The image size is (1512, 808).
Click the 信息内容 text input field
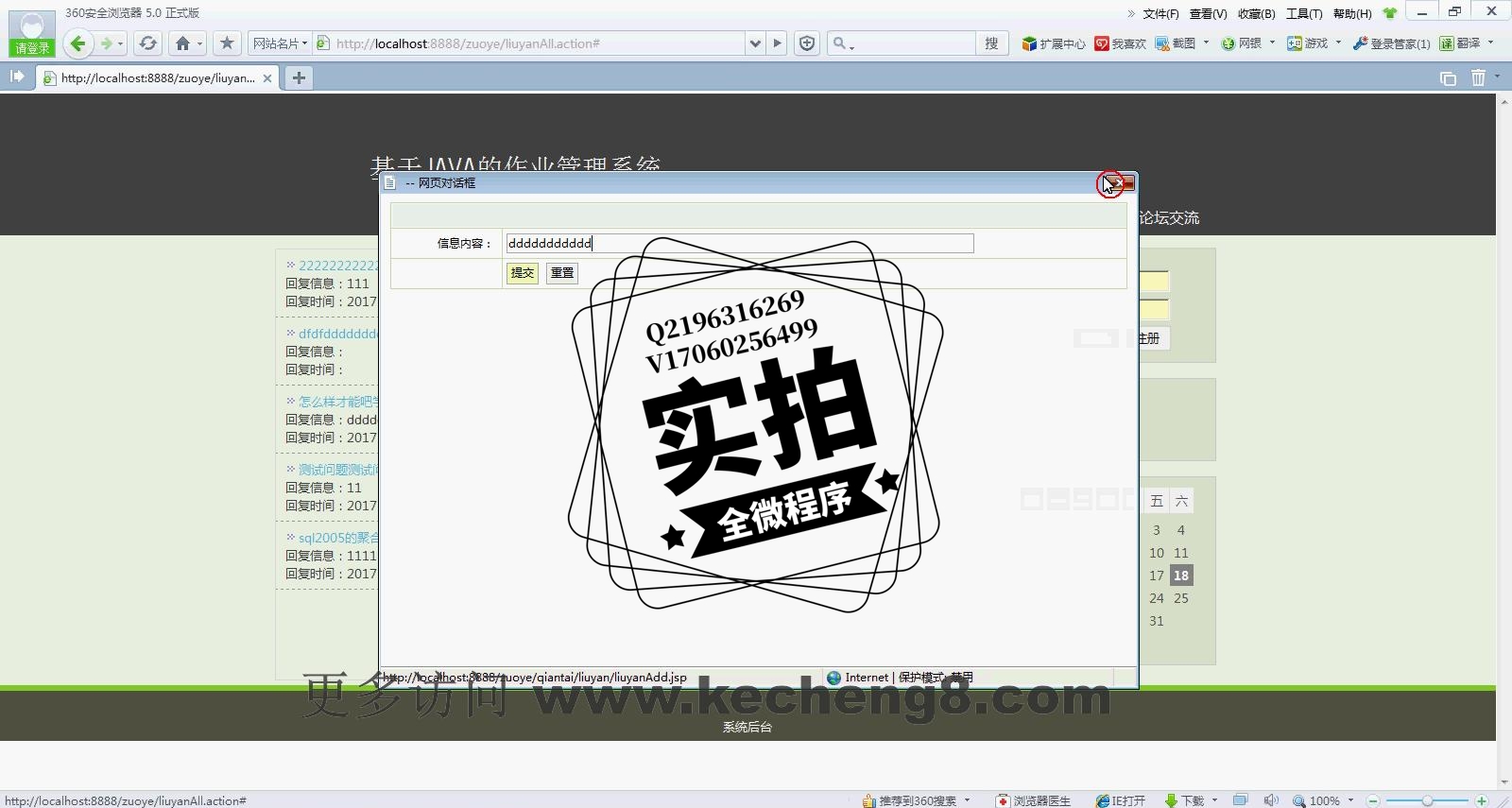click(739, 243)
